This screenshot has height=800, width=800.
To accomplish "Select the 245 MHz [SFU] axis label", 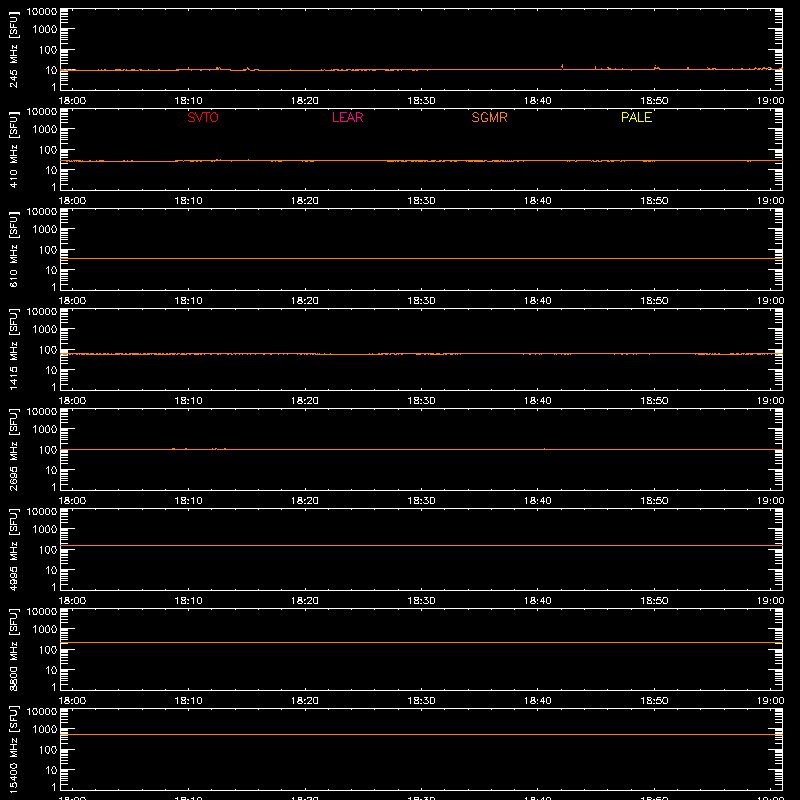I will coord(14,49).
